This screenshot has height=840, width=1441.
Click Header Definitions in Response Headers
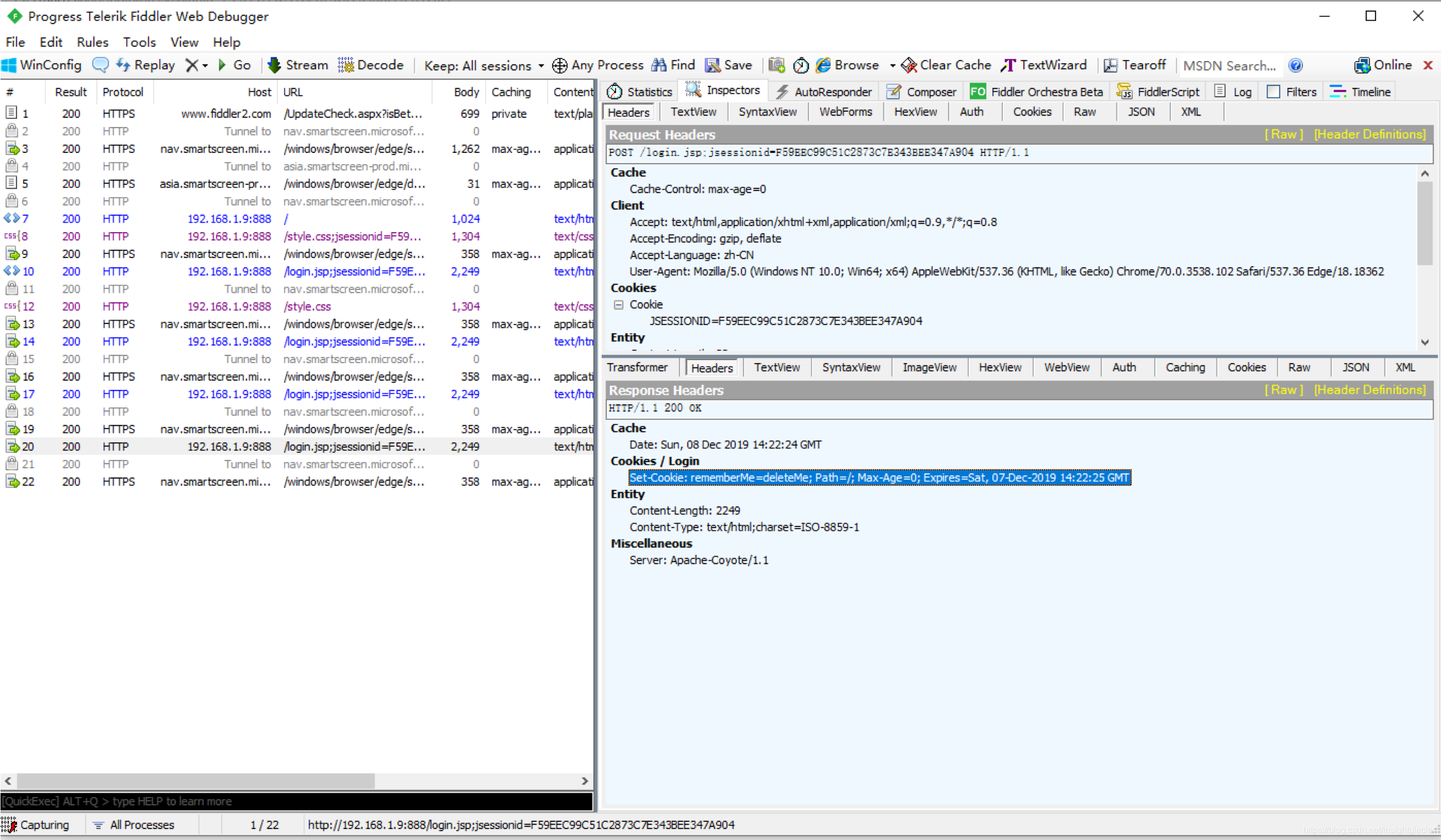pyautogui.click(x=1369, y=389)
